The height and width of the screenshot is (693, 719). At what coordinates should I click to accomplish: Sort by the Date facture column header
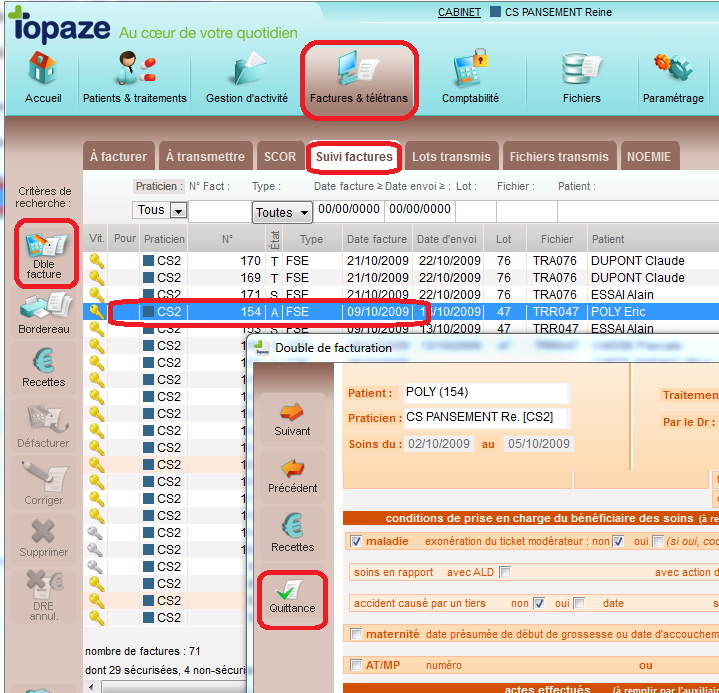pos(377,239)
